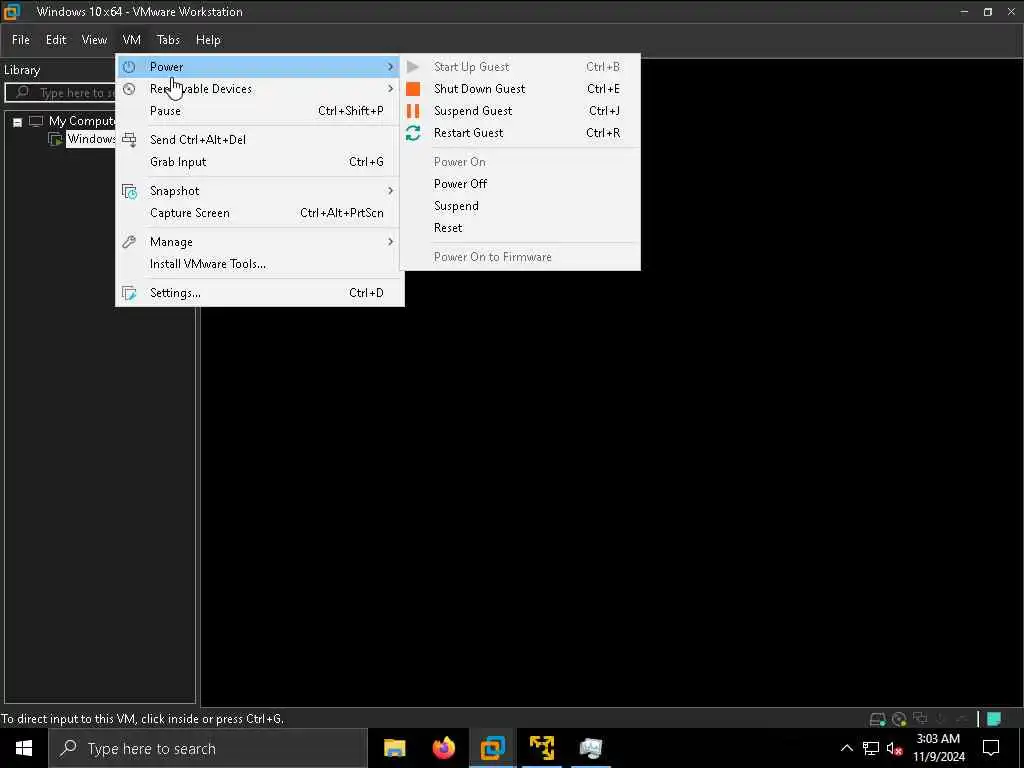Open the notification center icon
The height and width of the screenshot is (768, 1024).
[991, 748]
